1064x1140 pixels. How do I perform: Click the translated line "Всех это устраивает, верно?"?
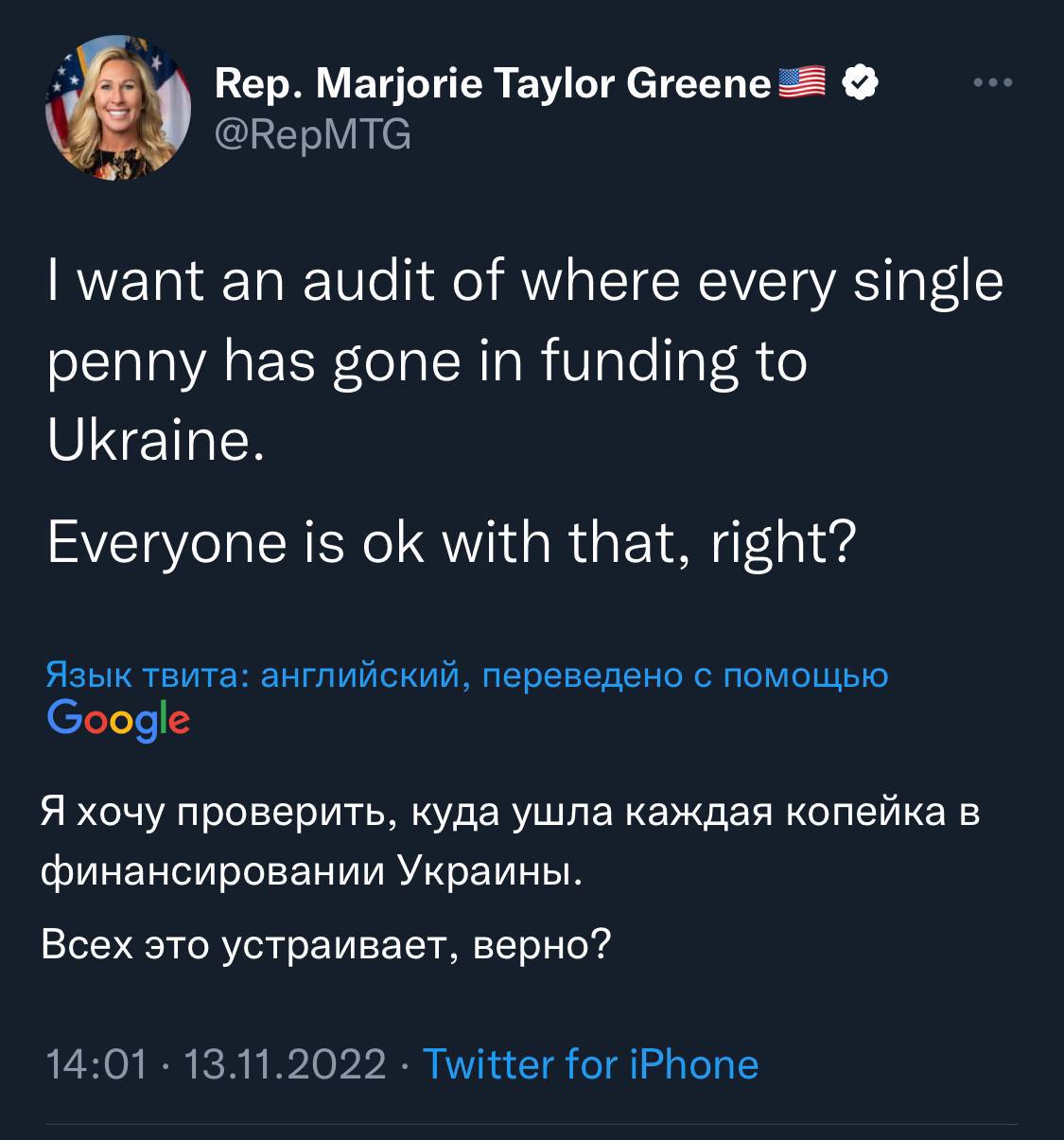coord(326,943)
